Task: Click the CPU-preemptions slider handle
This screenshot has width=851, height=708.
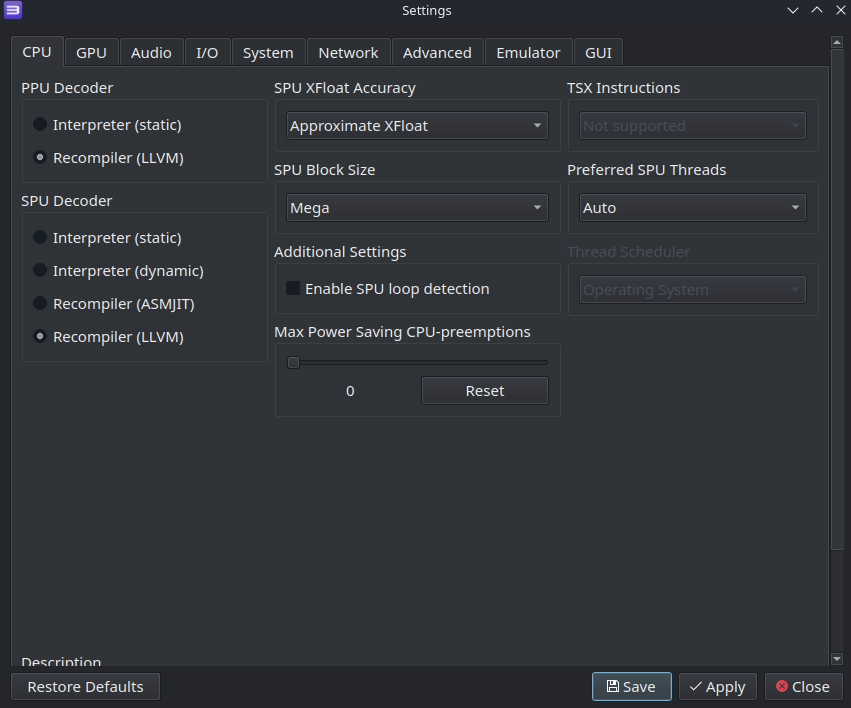Action: (x=294, y=362)
